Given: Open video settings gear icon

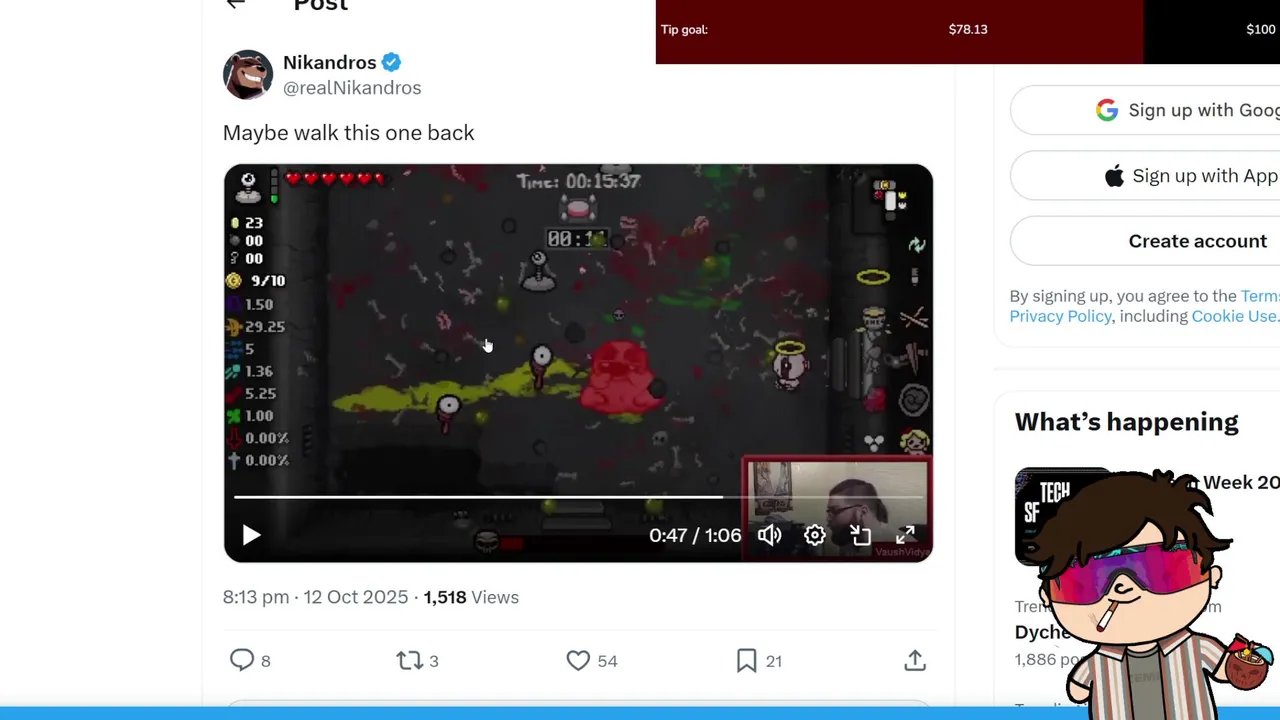Looking at the screenshot, I should tap(815, 535).
